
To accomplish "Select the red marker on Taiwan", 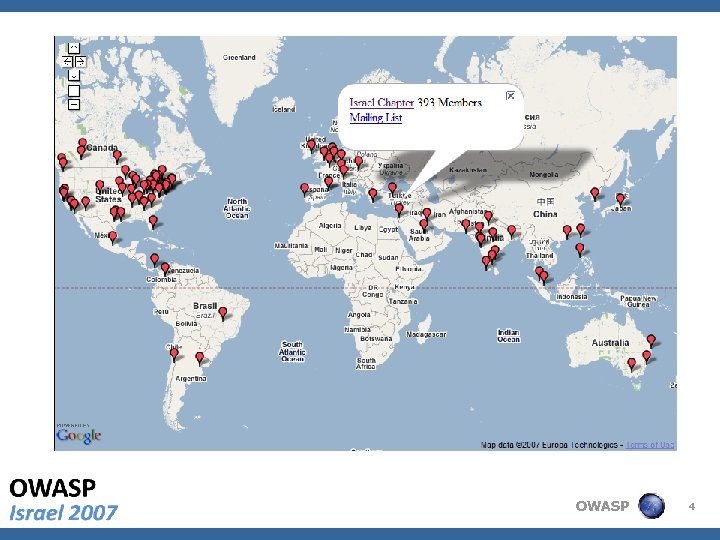I will tap(580, 229).
